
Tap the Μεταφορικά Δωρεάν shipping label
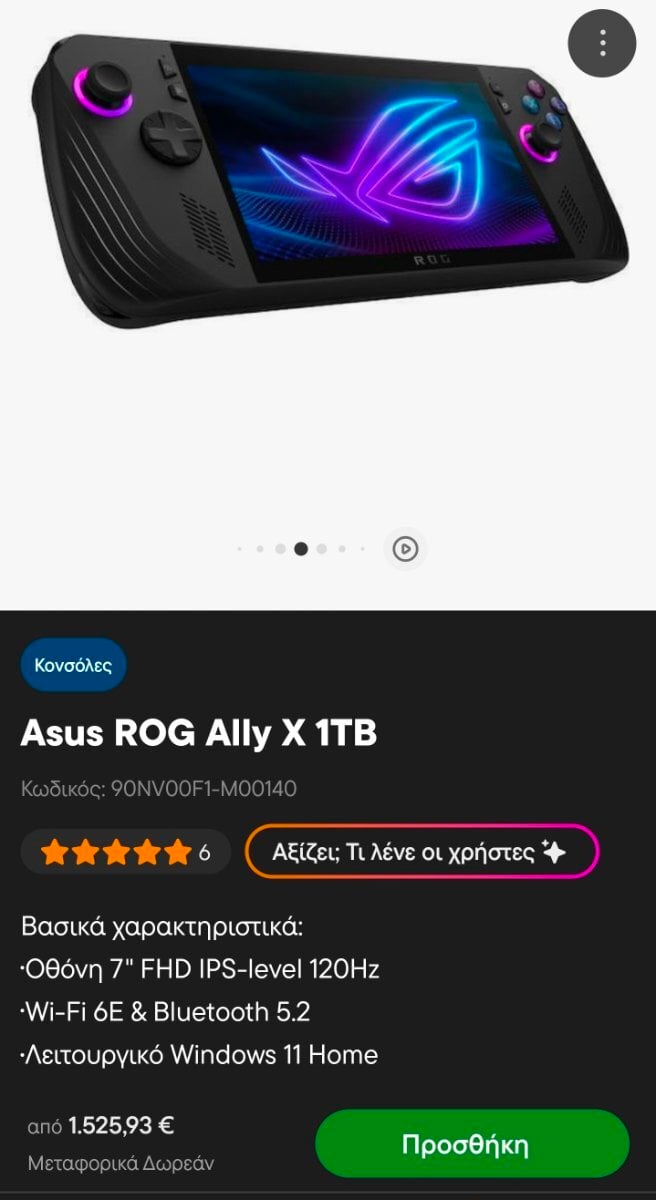click(121, 1164)
